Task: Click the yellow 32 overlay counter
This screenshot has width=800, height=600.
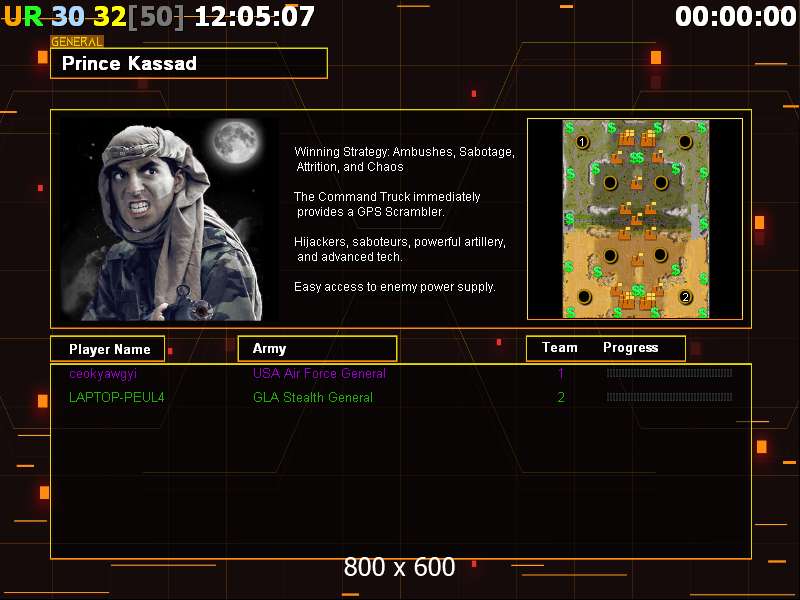Action: click(x=110, y=16)
